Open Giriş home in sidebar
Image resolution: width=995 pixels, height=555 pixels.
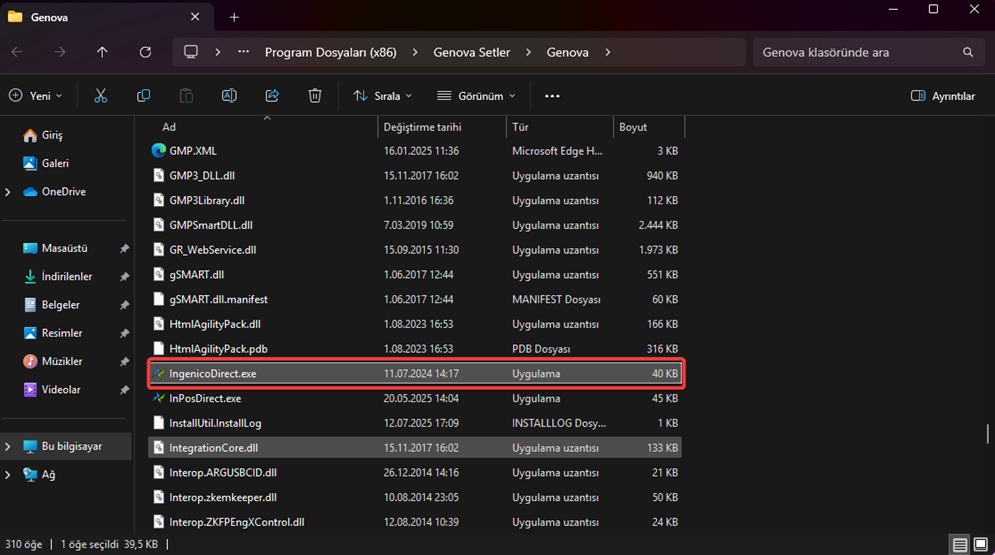[43, 135]
